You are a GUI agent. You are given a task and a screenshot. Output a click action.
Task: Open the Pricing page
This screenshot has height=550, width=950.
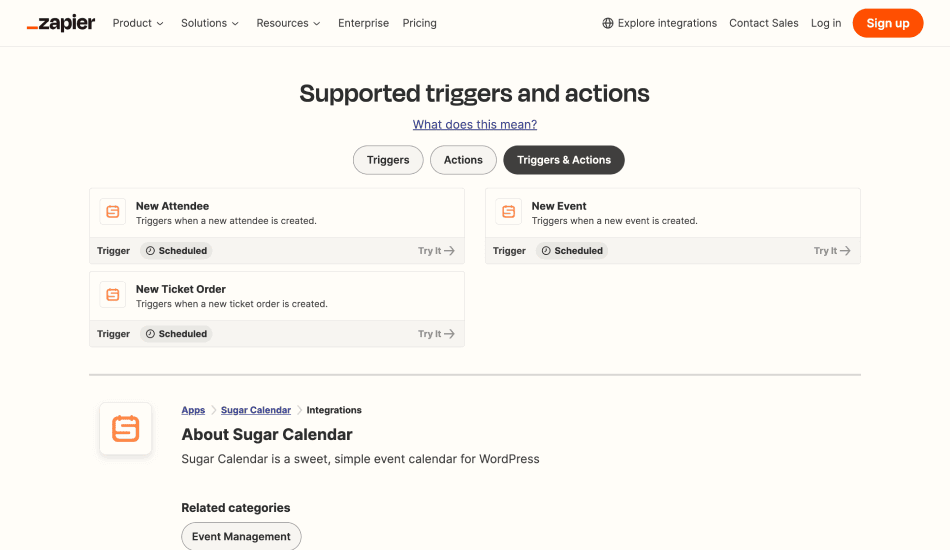pyautogui.click(x=419, y=23)
